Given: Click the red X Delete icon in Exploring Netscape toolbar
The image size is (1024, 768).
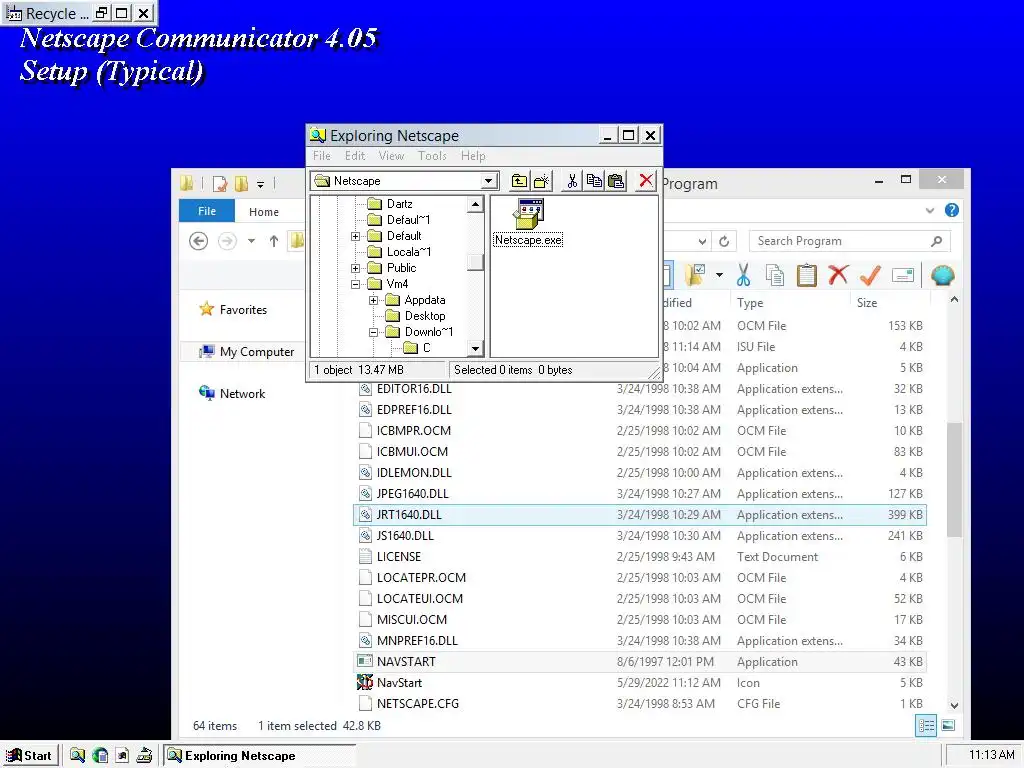Looking at the screenshot, I should 646,181.
